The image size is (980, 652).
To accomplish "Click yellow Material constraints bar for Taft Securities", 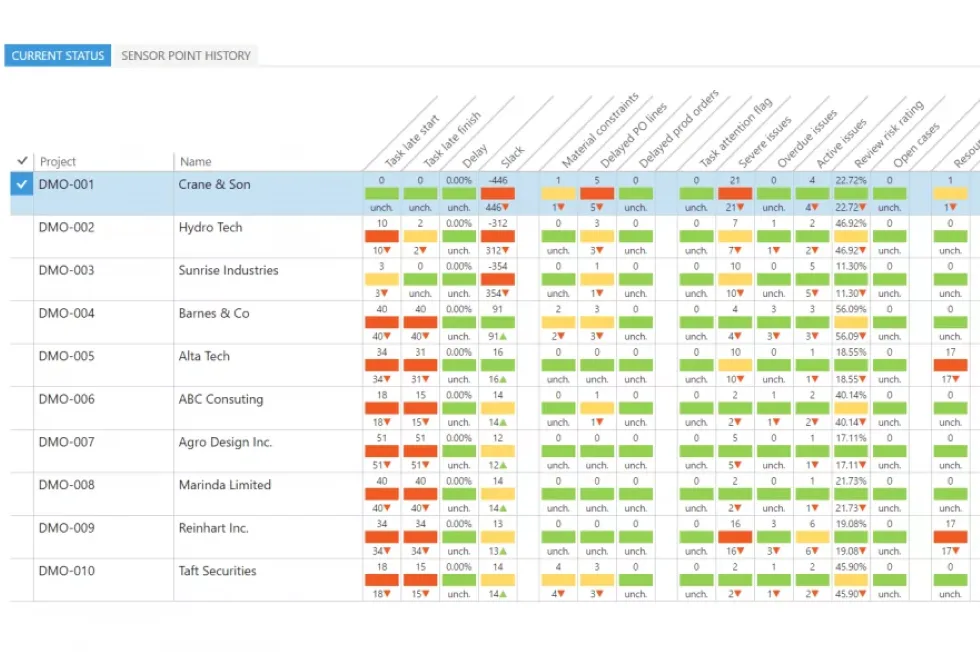I will pos(558,580).
